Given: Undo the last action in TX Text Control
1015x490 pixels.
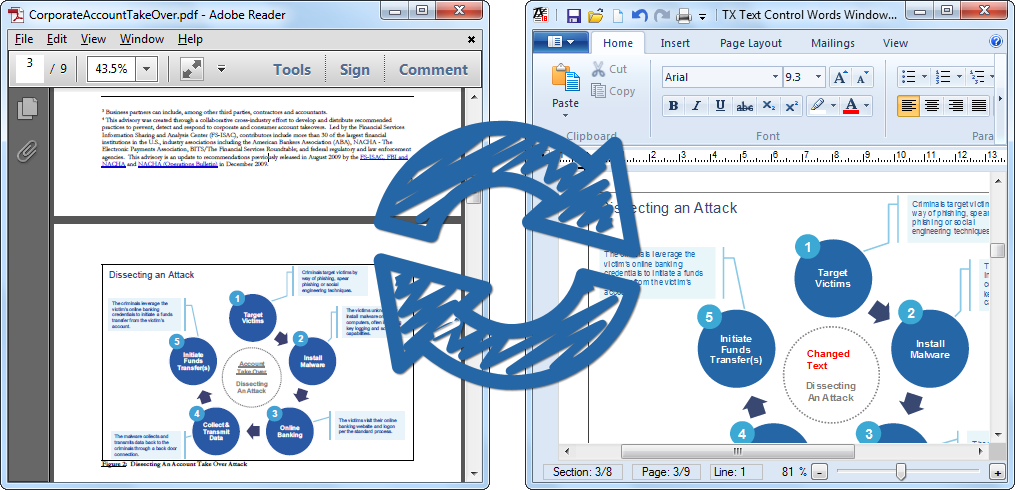Looking at the screenshot, I should [639, 15].
